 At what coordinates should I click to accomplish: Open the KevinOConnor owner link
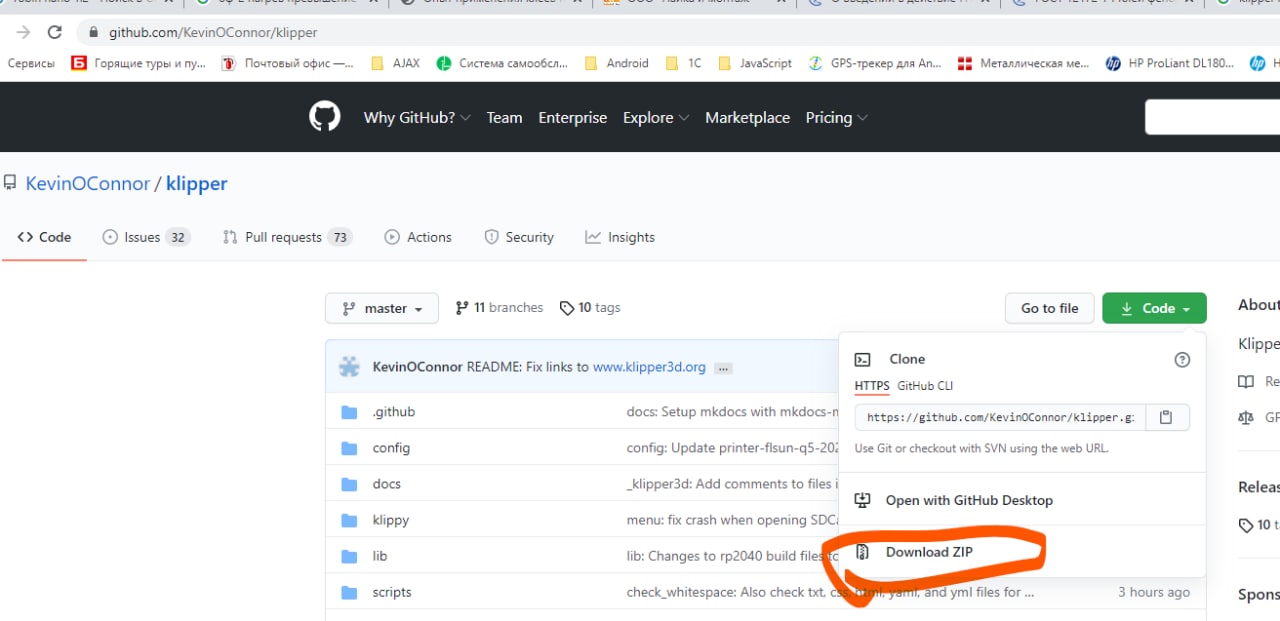pyautogui.click(x=87, y=183)
